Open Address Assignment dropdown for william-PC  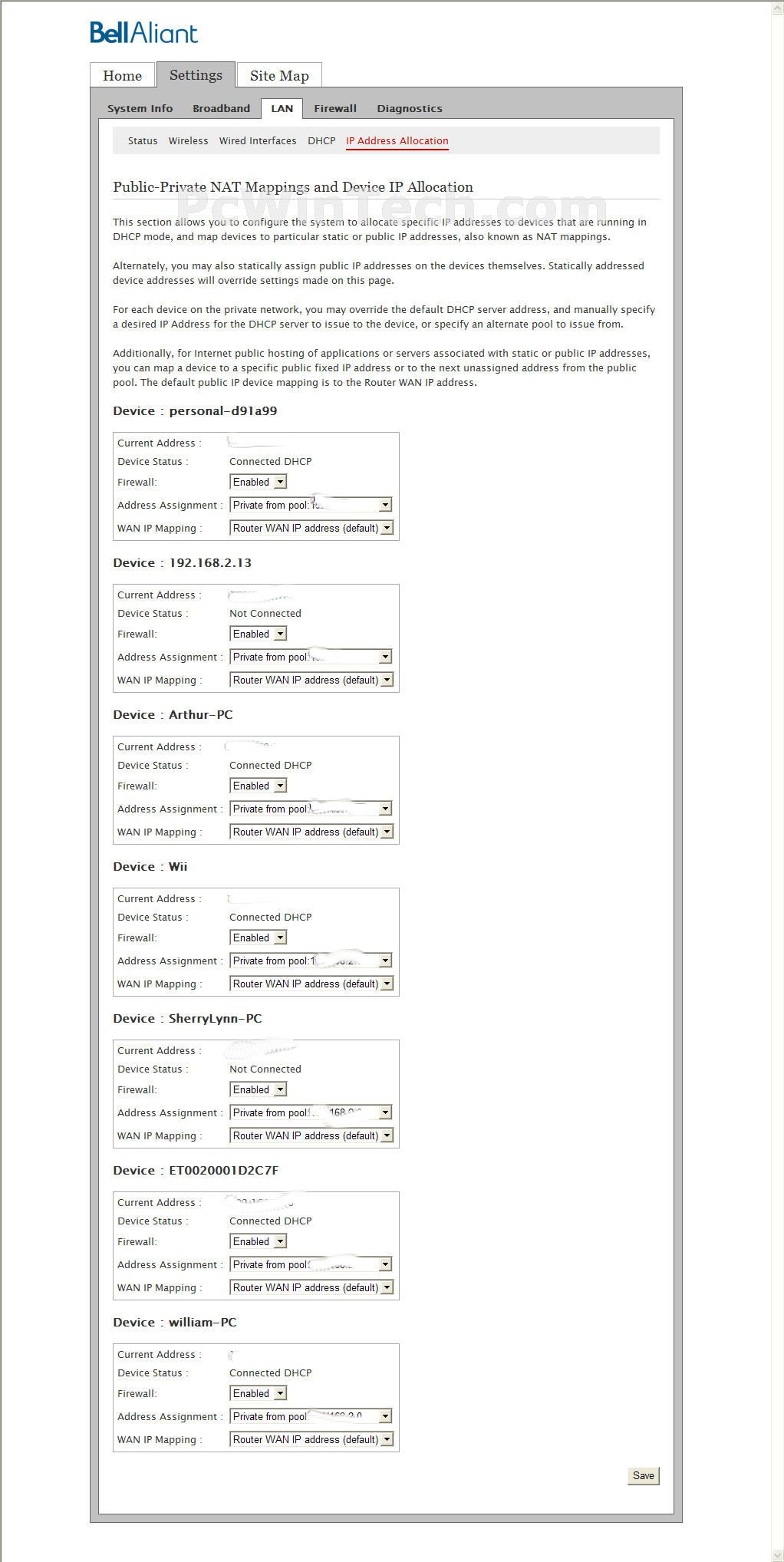point(311,1416)
